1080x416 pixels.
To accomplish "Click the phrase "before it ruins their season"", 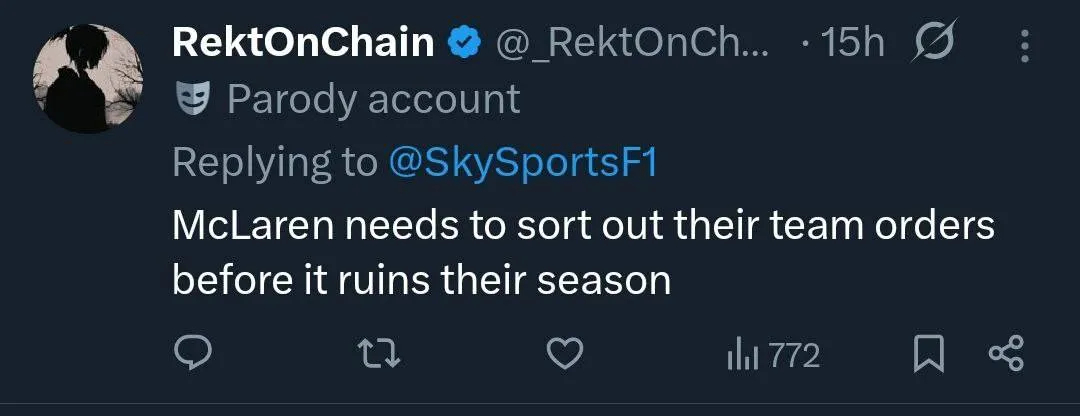I will pos(421,281).
